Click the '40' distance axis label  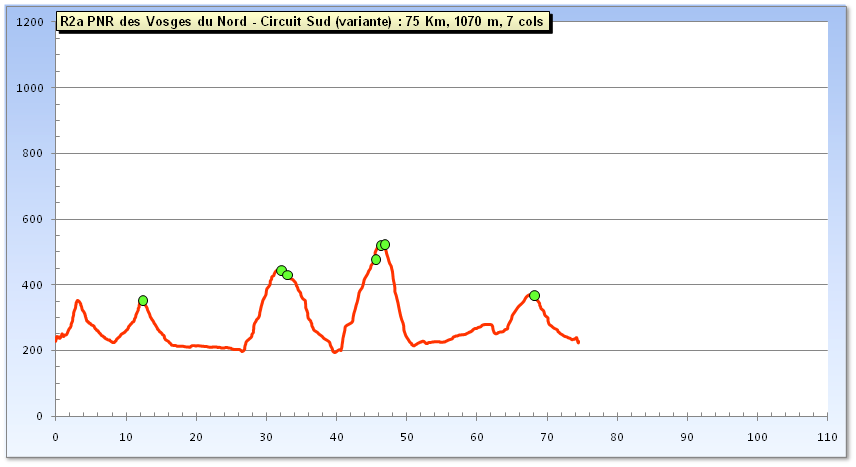[x=337, y=437]
